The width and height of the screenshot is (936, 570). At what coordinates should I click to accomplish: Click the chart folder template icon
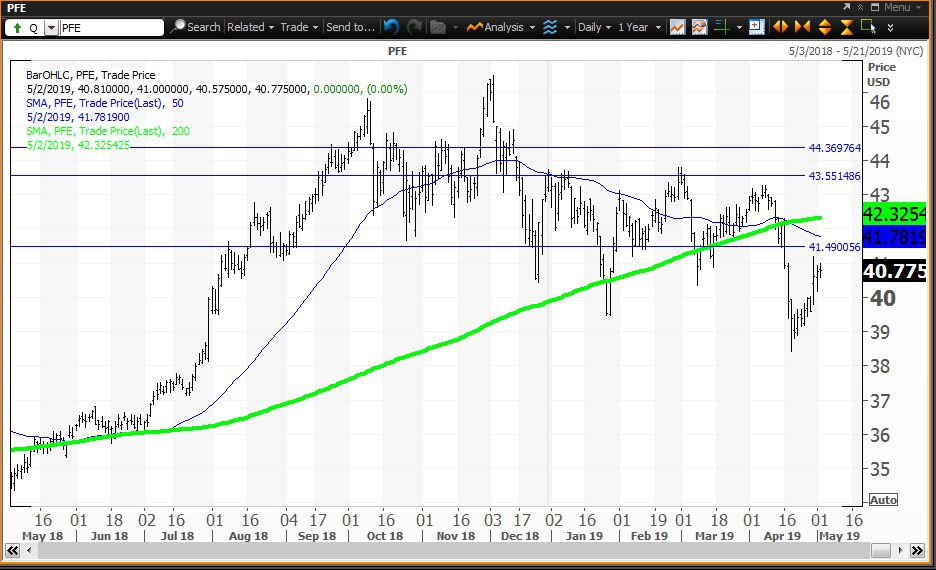point(438,27)
